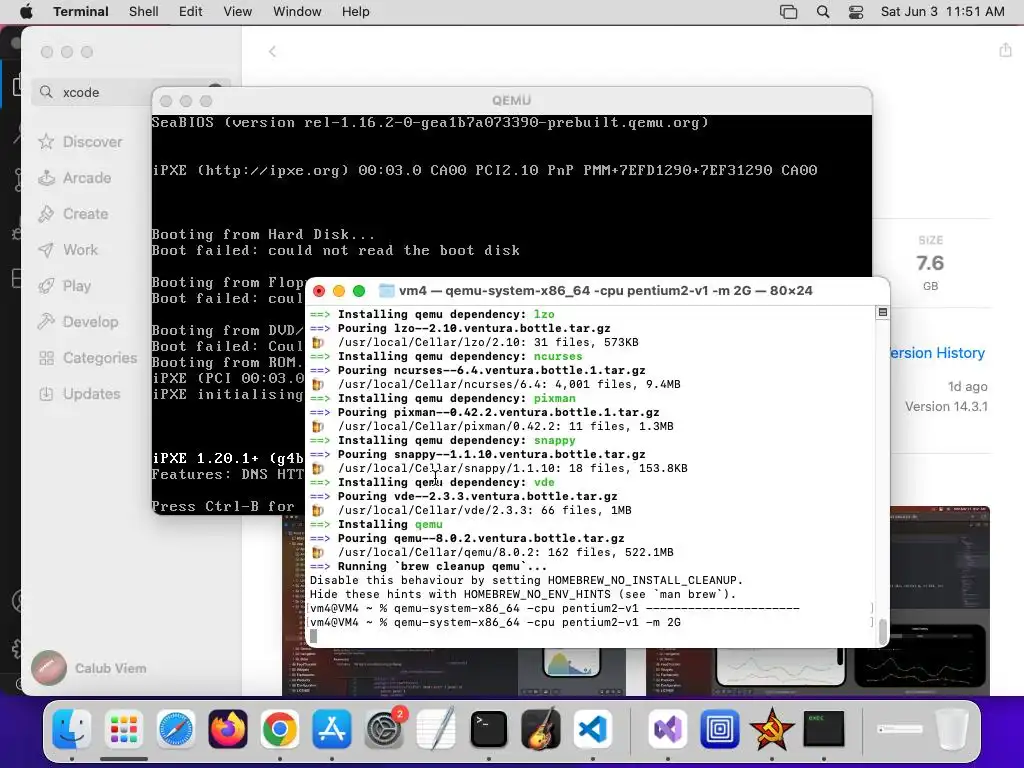Go back in the App Store window
The height and width of the screenshot is (768, 1024).
pos(272,52)
